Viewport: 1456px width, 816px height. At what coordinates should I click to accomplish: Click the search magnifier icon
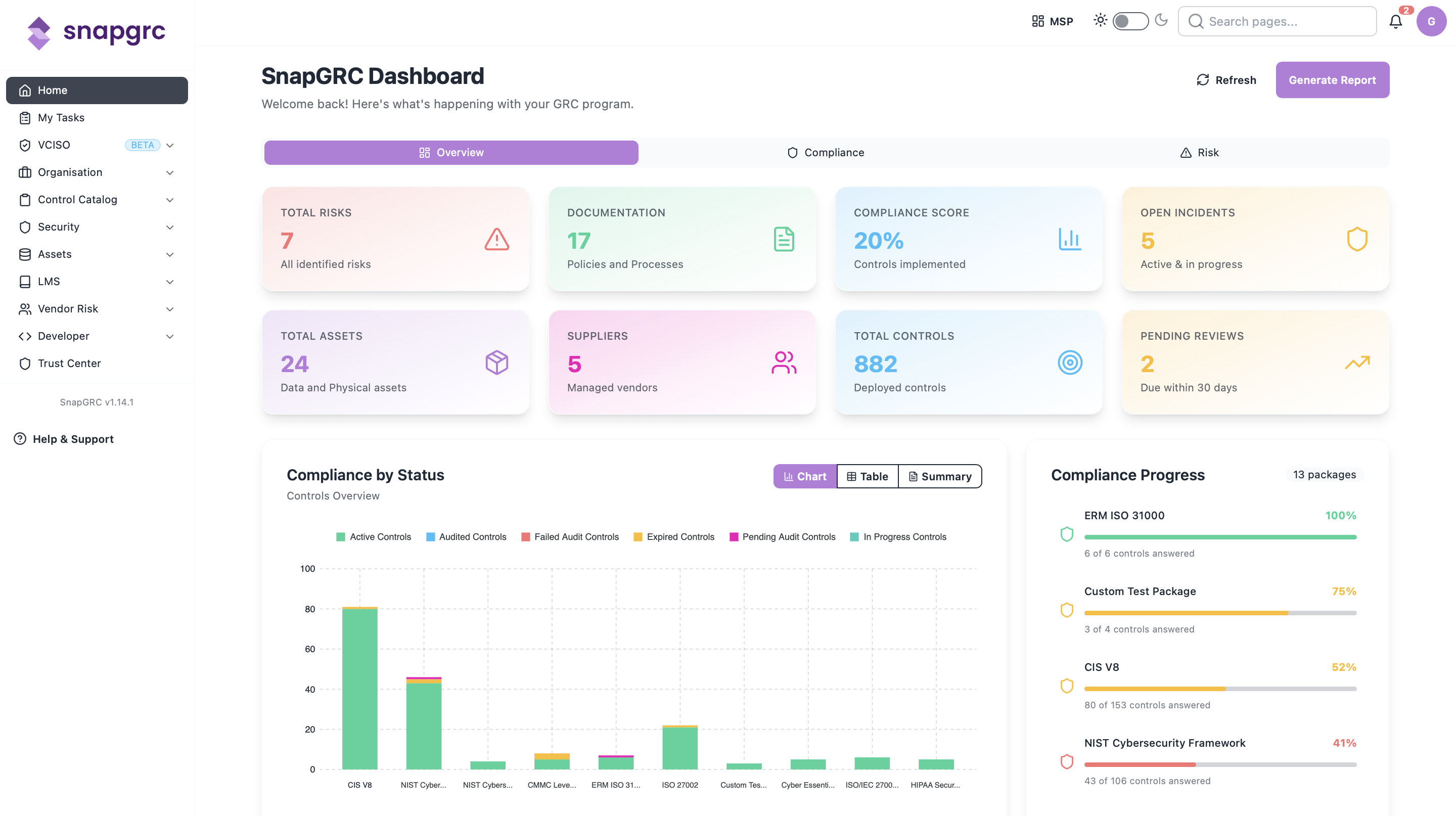1196,21
